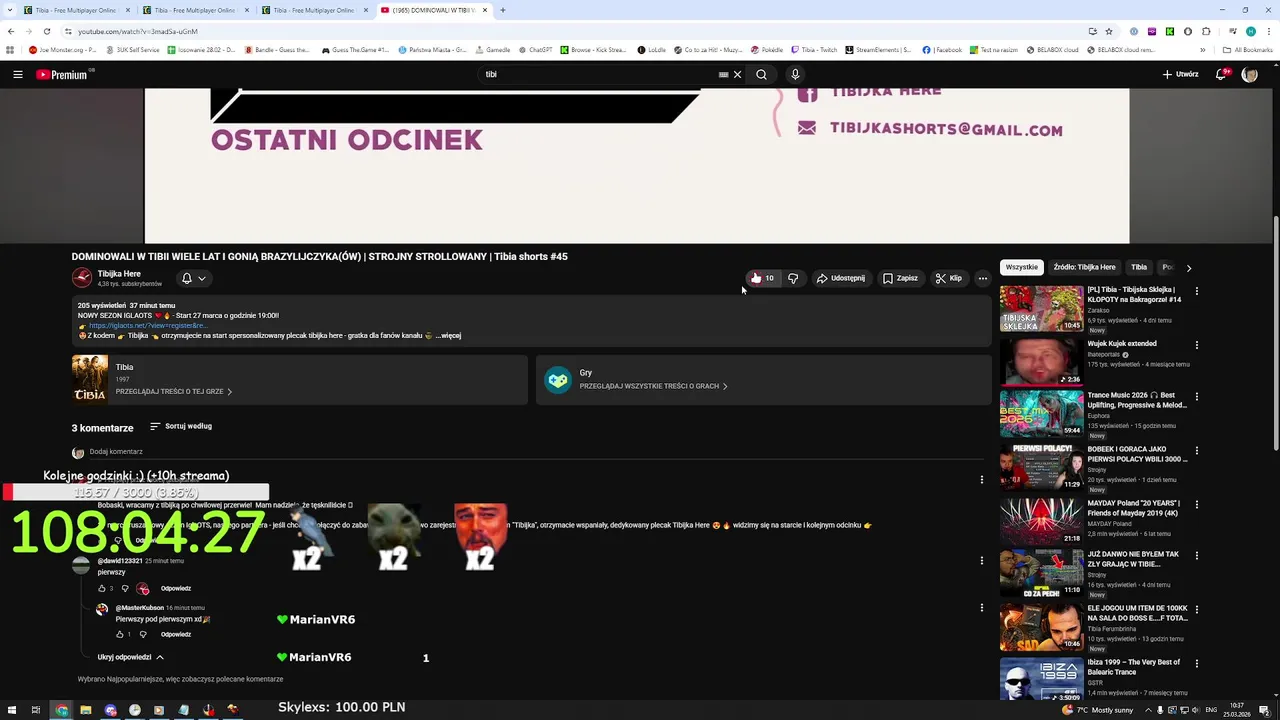The height and width of the screenshot is (720, 1280).
Task: Reply to MasterKubson's comment
Action: pos(176,634)
